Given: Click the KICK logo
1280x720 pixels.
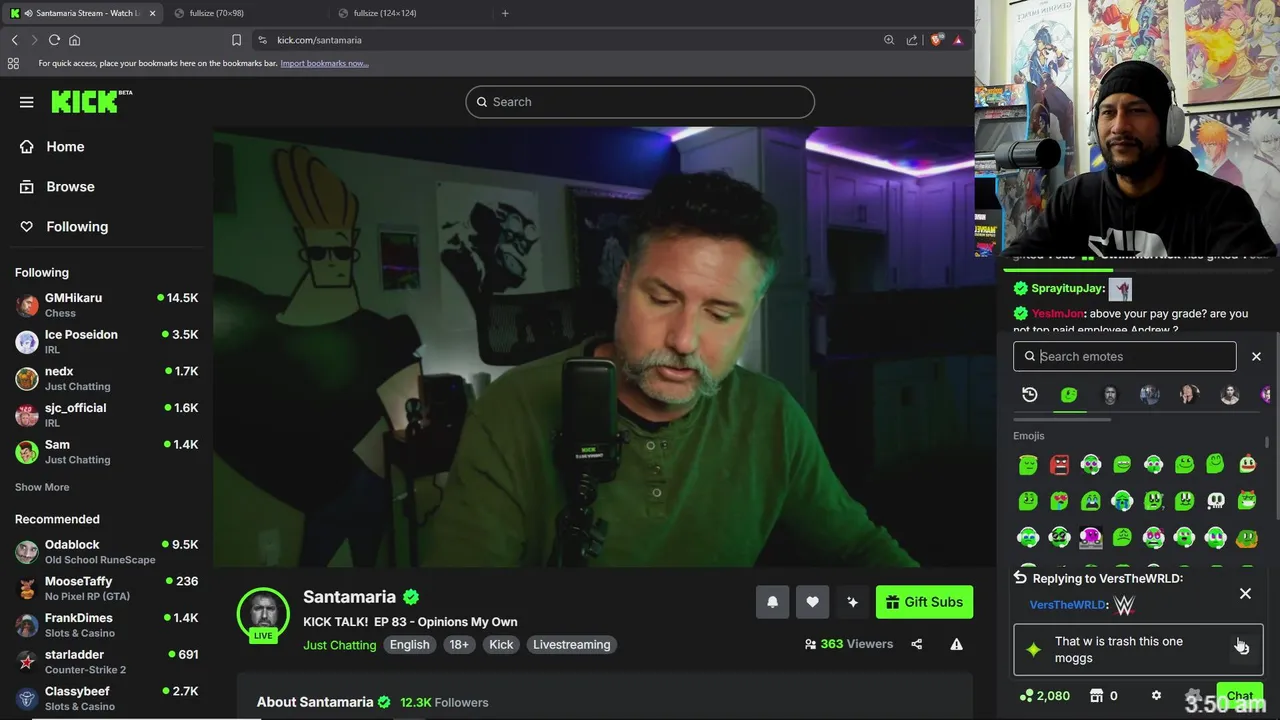Looking at the screenshot, I should (91, 101).
